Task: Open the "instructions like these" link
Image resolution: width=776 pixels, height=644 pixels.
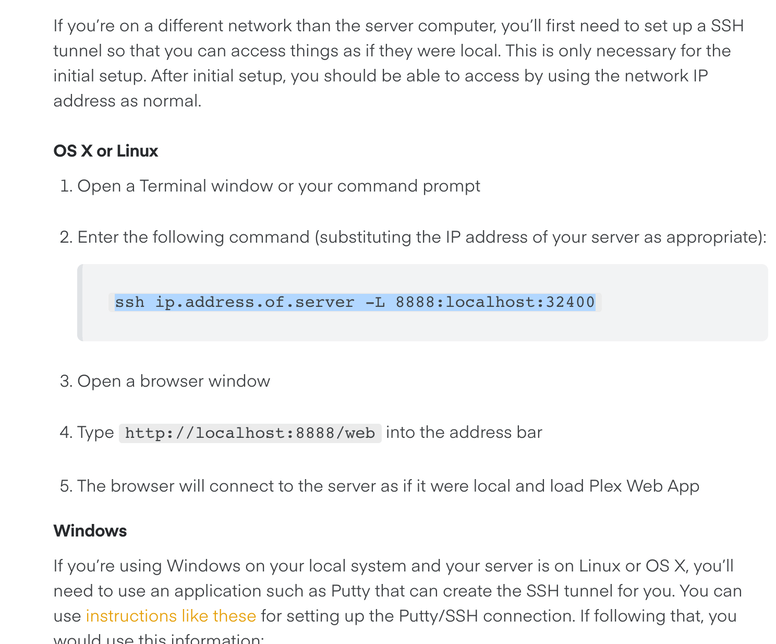Action: (170, 616)
